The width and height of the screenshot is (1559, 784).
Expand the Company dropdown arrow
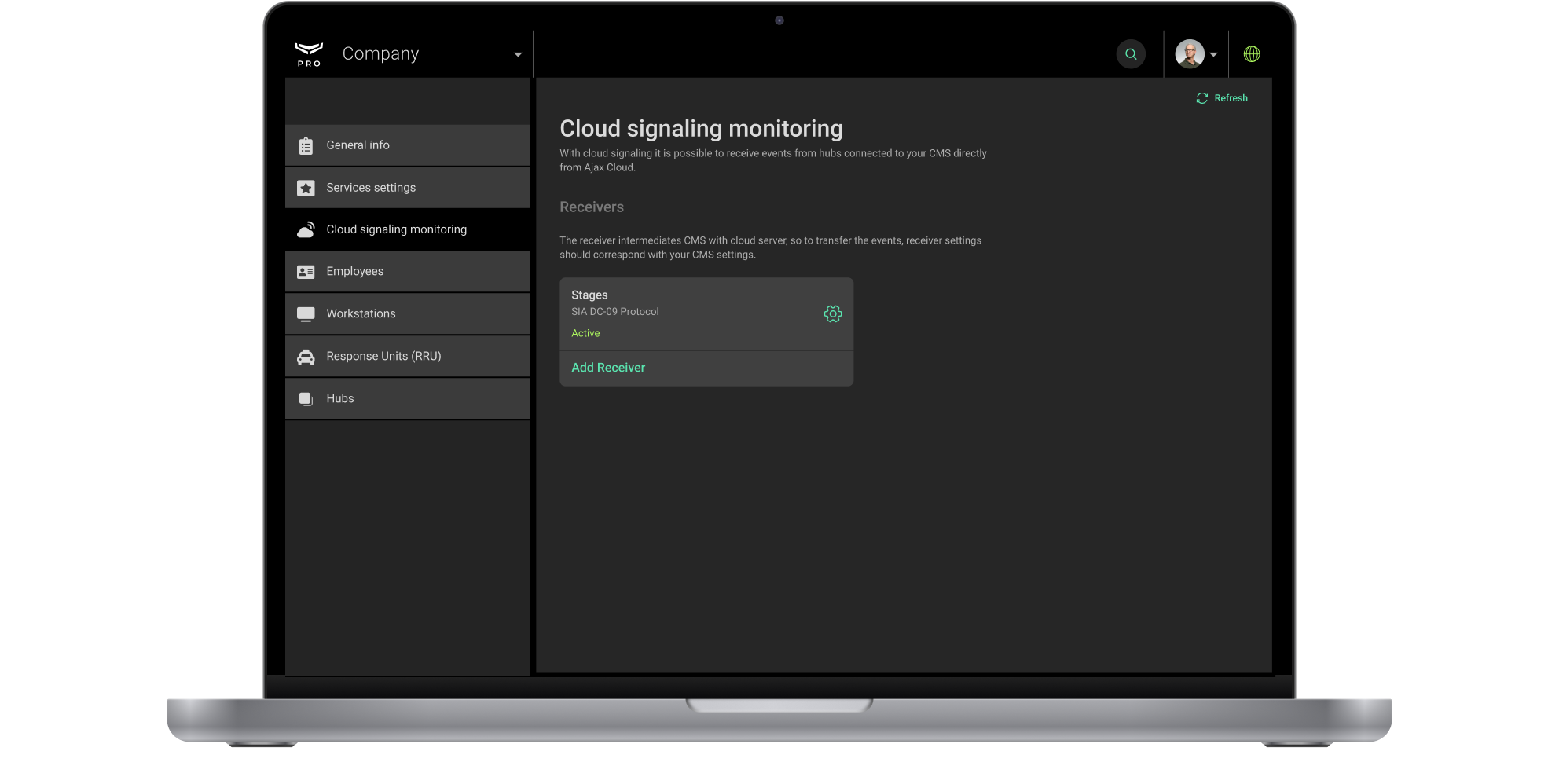[517, 55]
